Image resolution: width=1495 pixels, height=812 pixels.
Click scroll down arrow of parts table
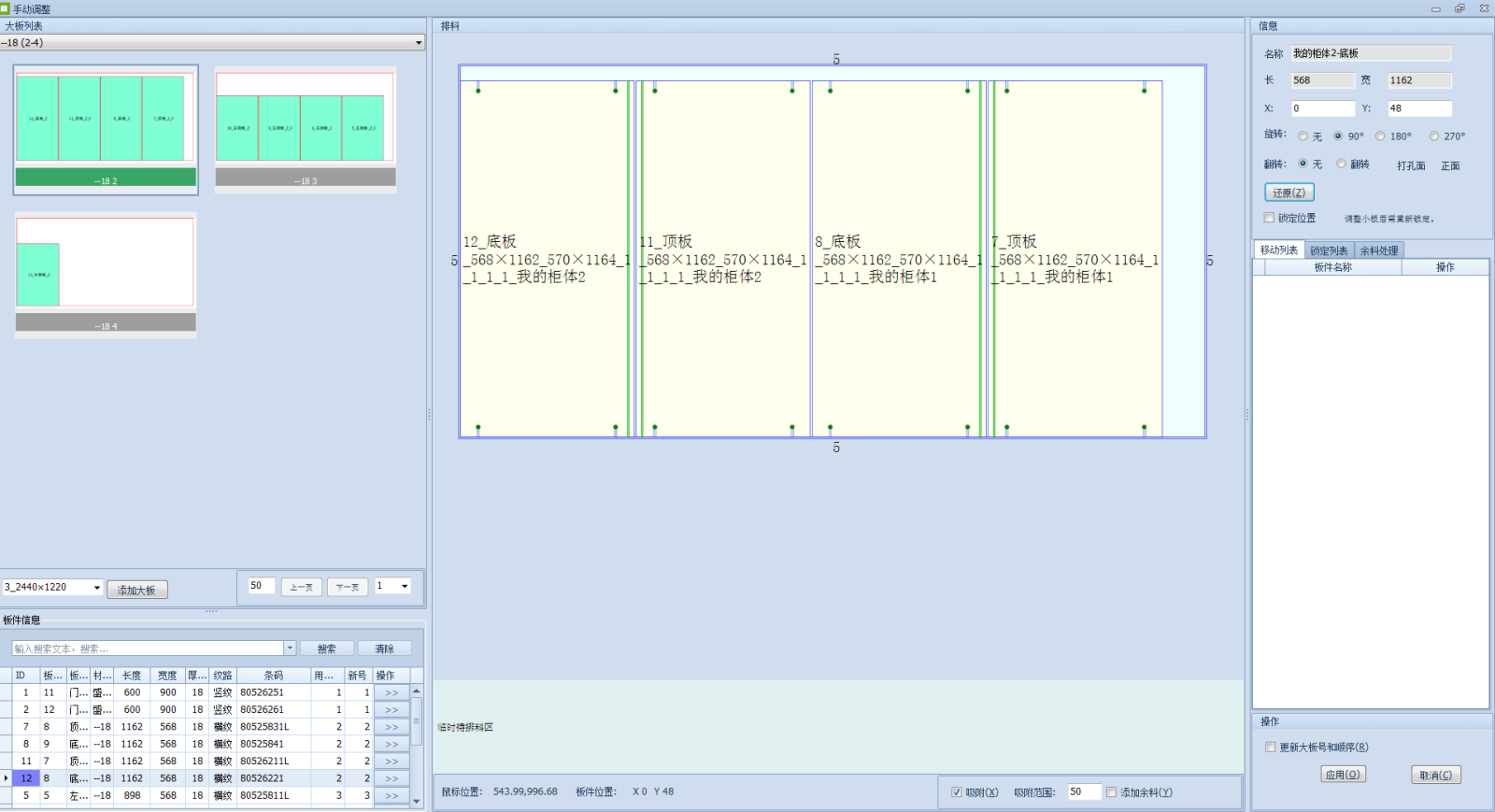(x=417, y=801)
